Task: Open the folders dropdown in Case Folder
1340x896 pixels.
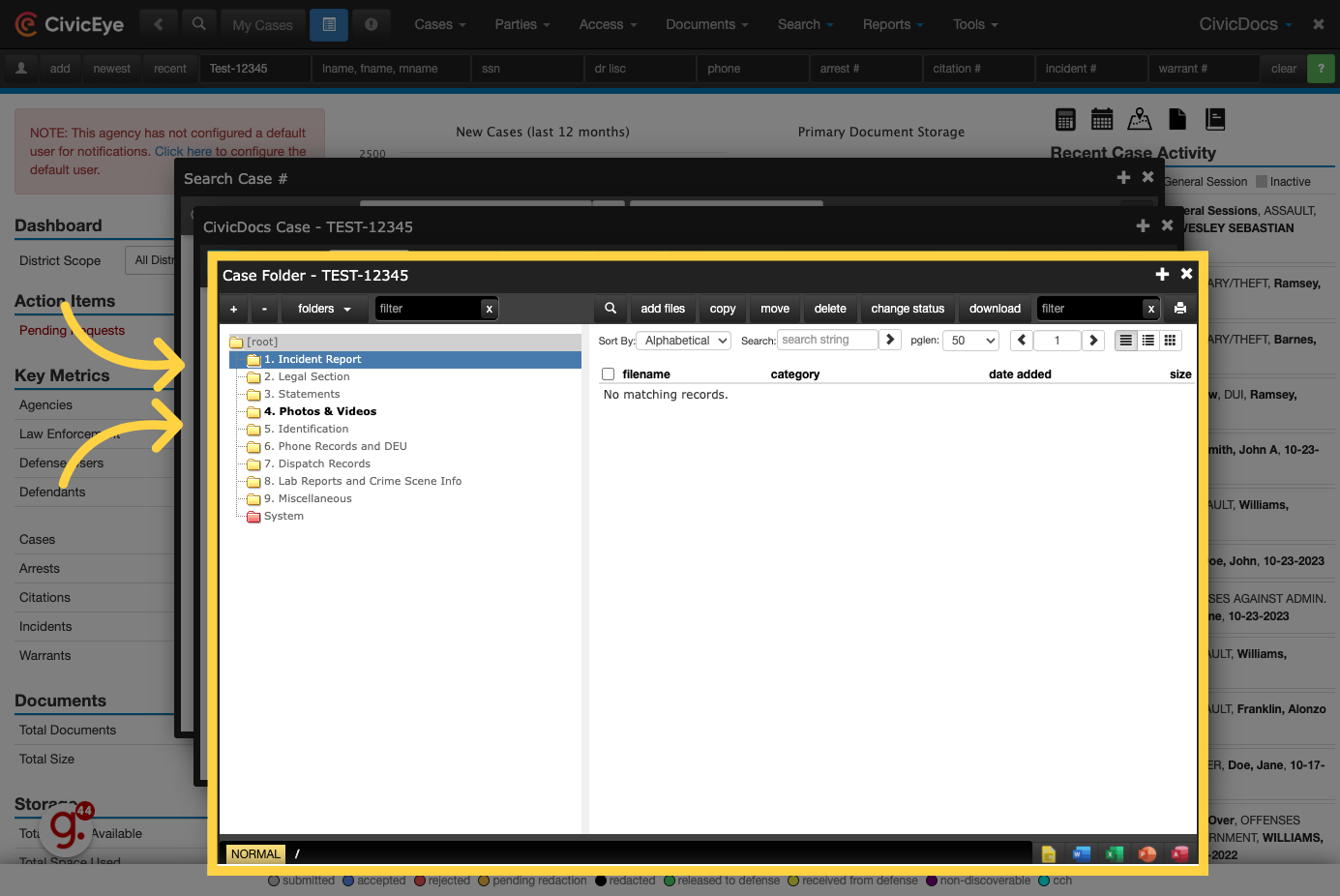Action: coord(325,310)
